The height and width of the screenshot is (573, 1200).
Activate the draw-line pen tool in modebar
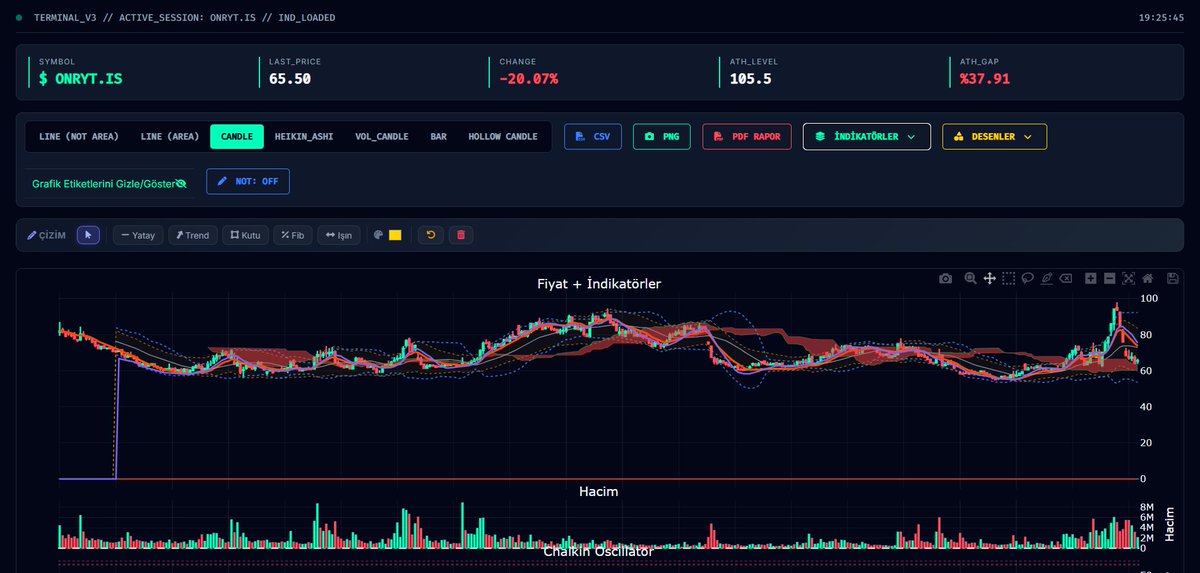click(x=1047, y=279)
